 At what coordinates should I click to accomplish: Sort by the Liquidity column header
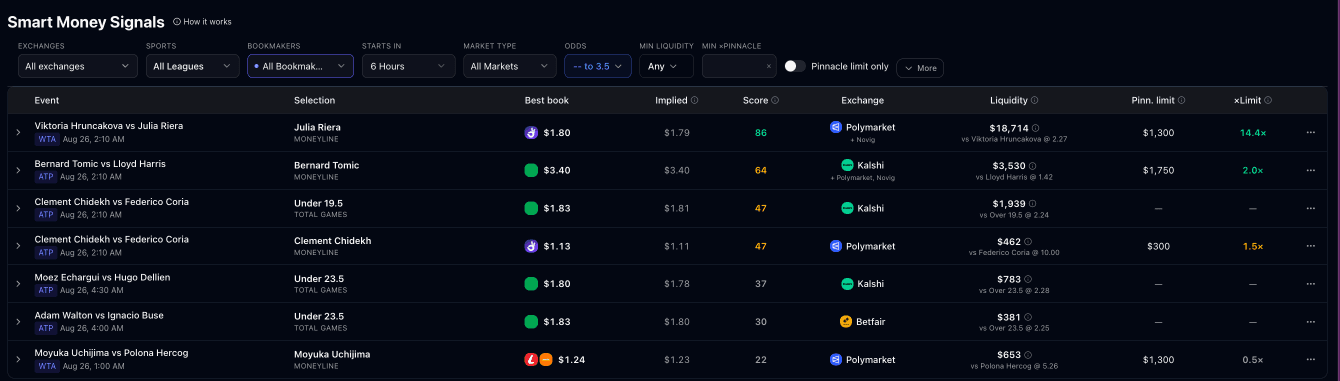[x=1008, y=100]
